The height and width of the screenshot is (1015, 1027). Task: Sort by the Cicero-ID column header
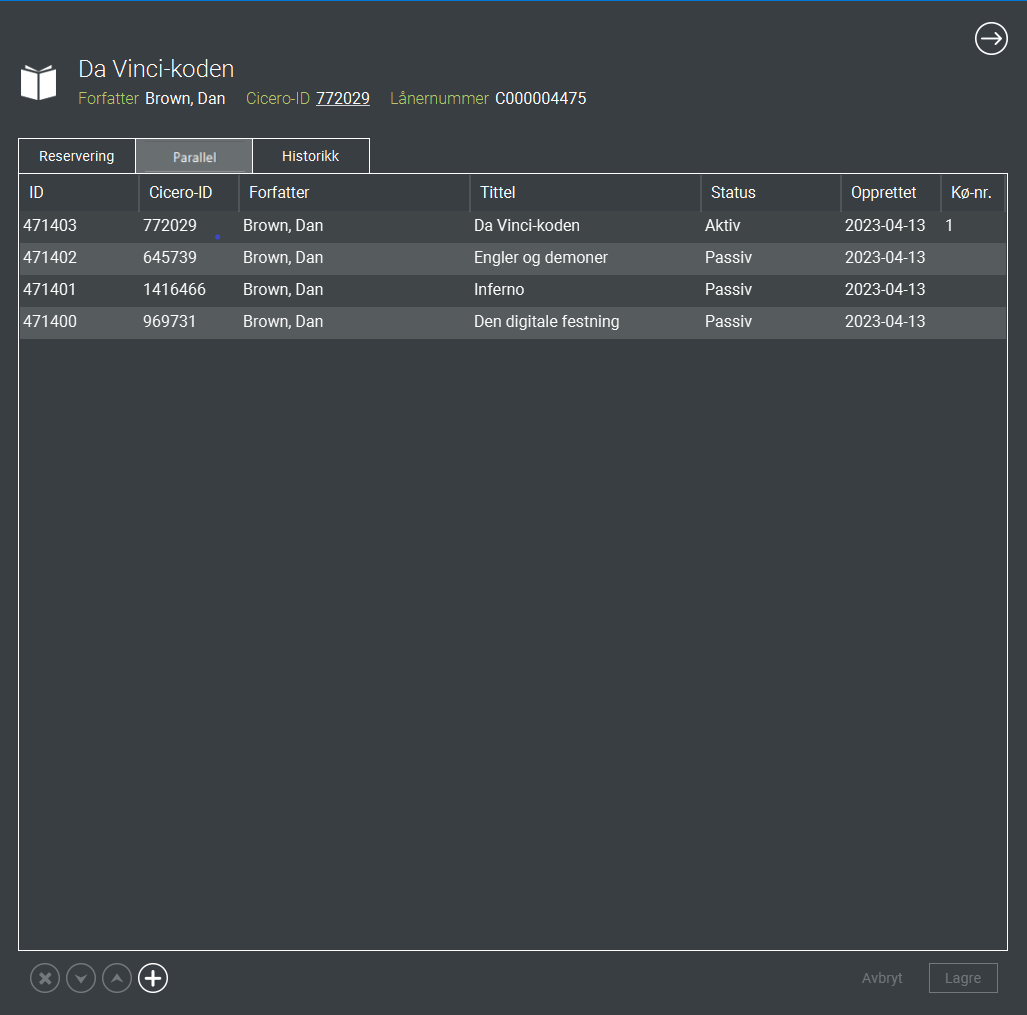tap(189, 193)
